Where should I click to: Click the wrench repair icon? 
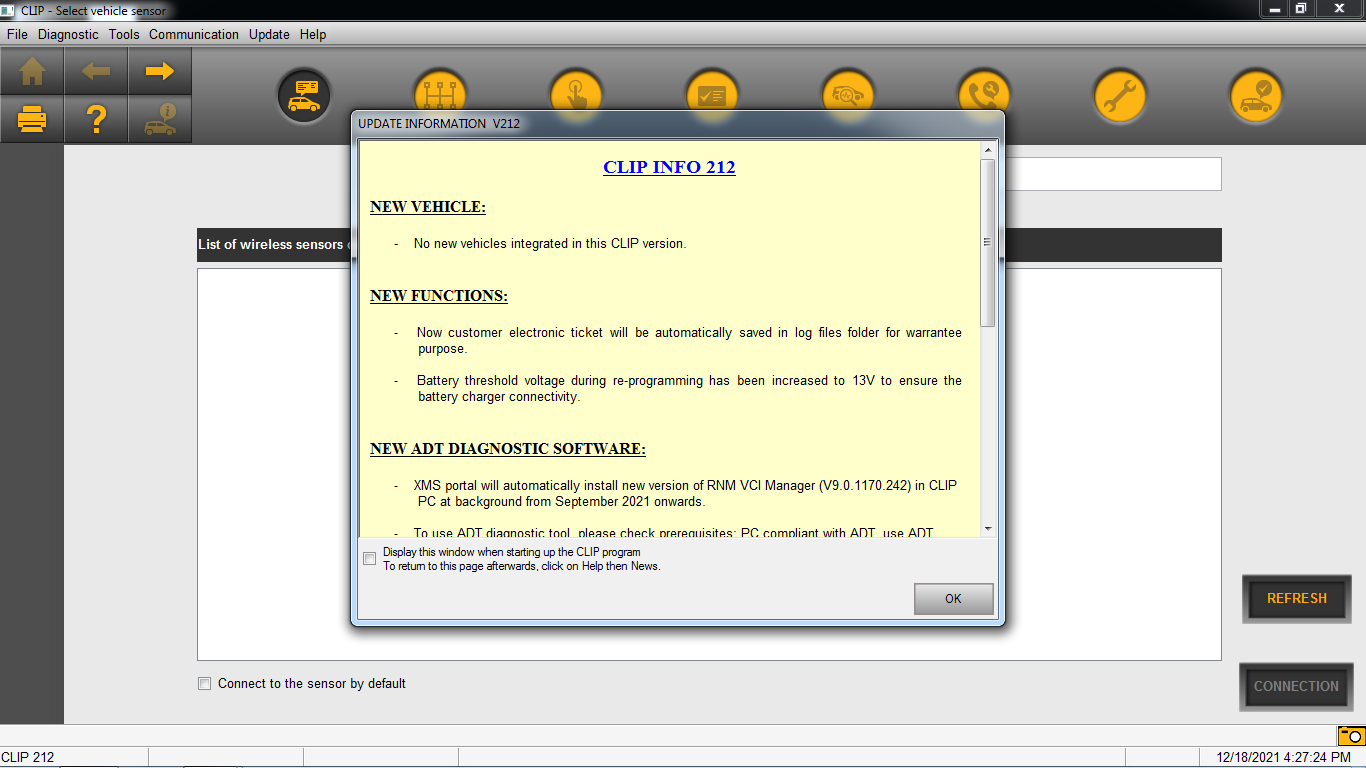click(1119, 96)
